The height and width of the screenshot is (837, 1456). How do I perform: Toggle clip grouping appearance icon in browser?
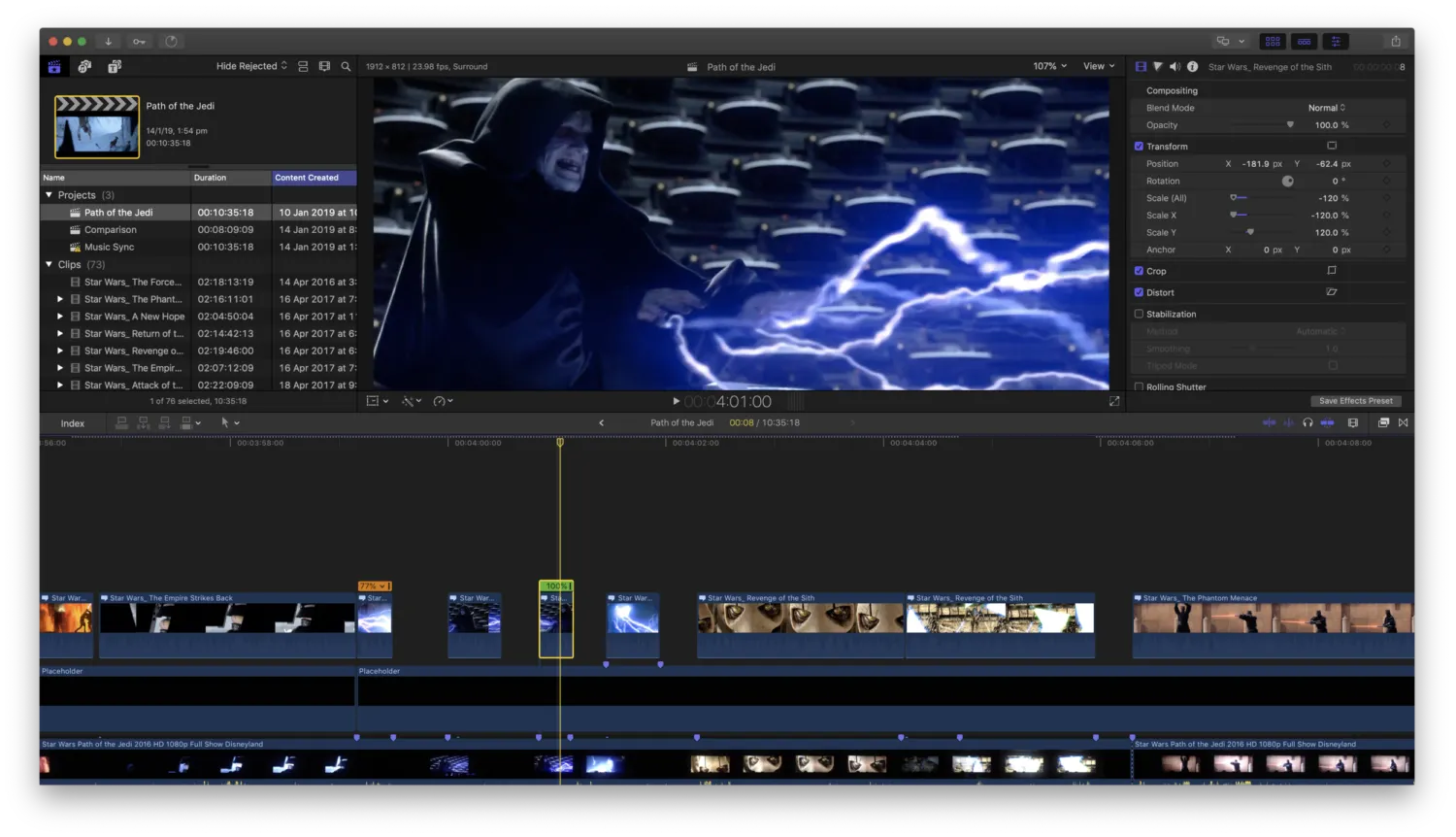coord(303,66)
